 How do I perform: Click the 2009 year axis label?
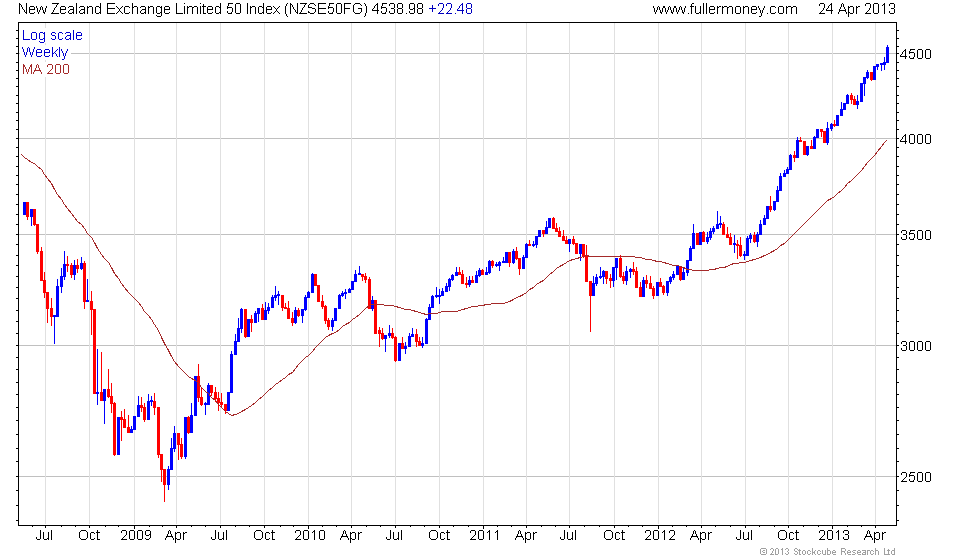pyautogui.click(x=136, y=535)
